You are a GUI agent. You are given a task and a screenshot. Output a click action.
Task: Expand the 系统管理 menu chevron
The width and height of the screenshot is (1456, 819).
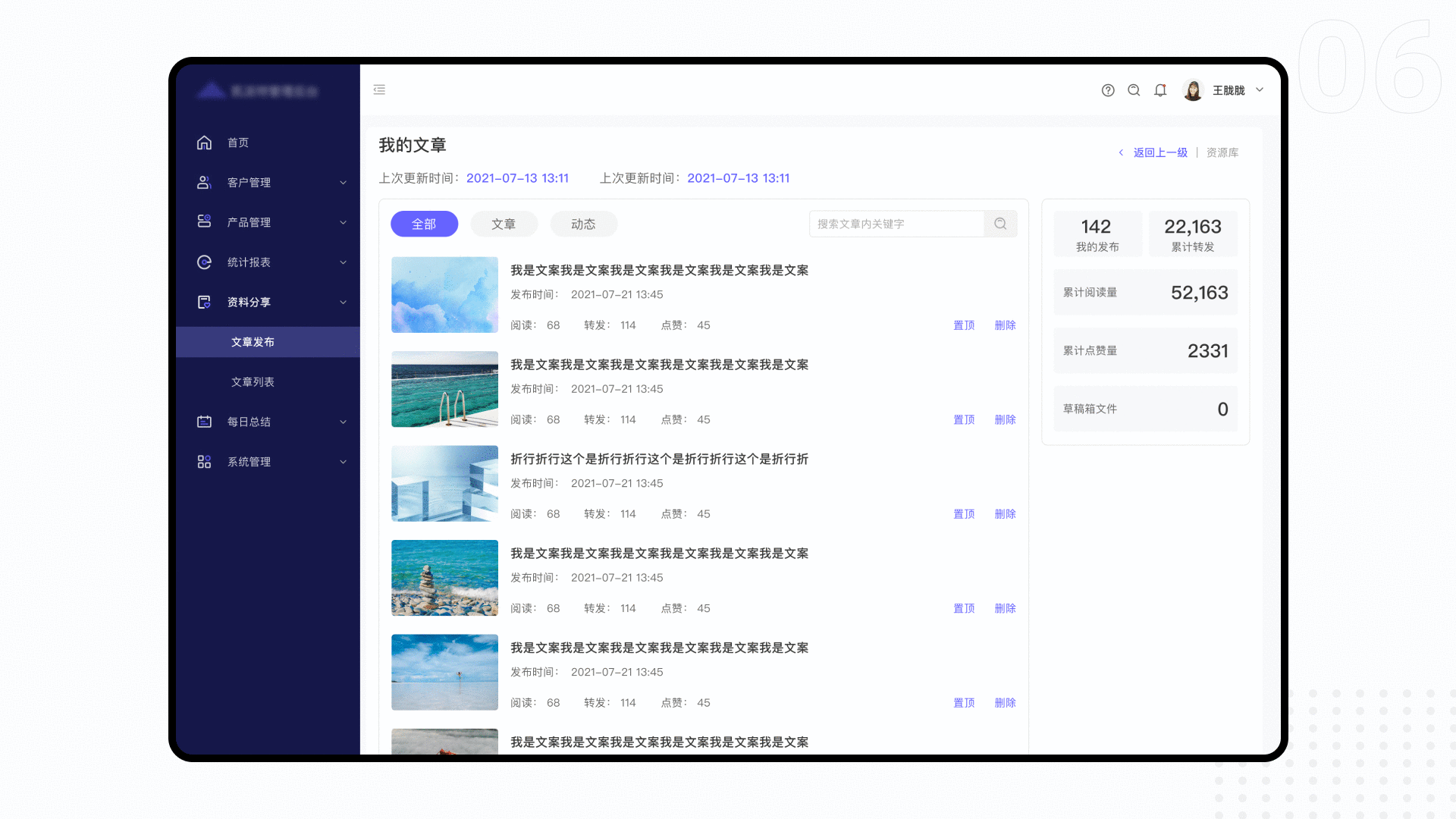[343, 462]
